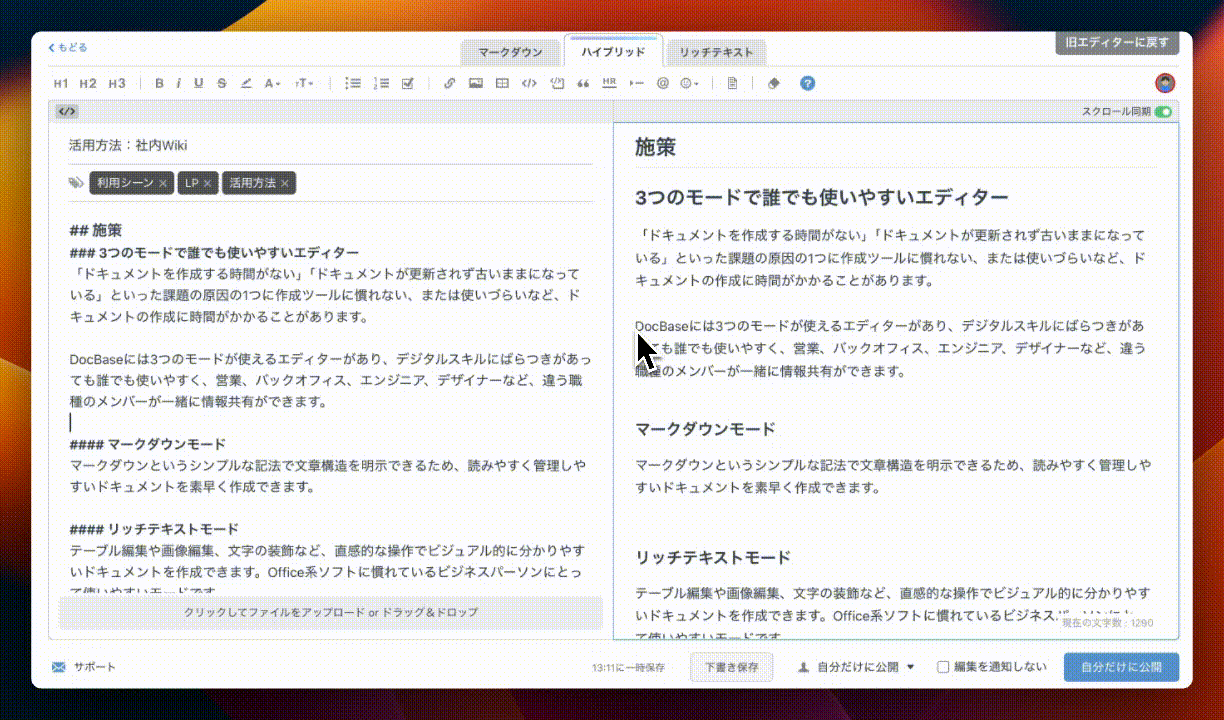Switch to the マークダウン tab

tap(511, 52)
